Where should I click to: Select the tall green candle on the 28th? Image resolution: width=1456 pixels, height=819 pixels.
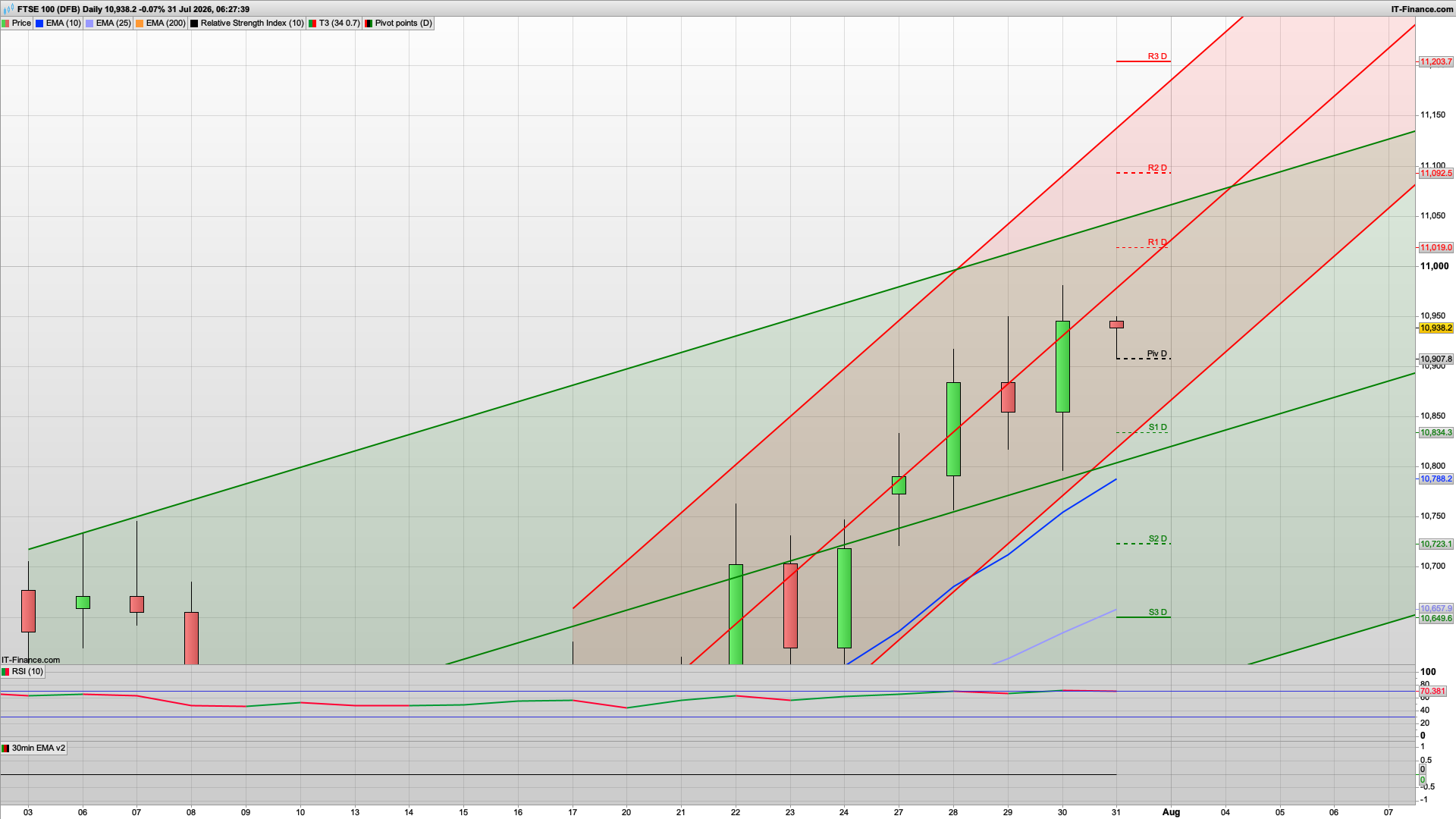[953, 429]
